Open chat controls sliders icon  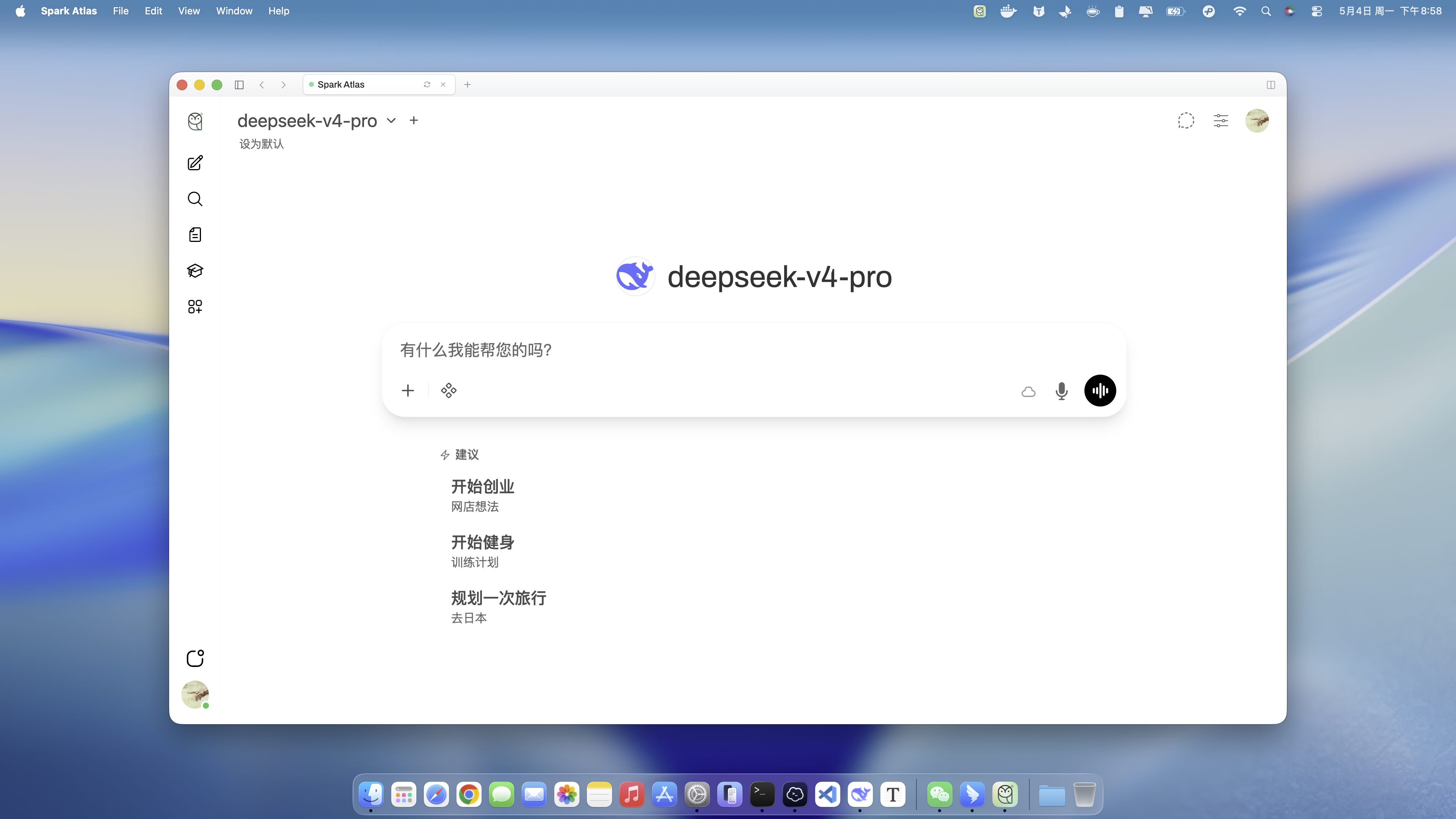1221,121
